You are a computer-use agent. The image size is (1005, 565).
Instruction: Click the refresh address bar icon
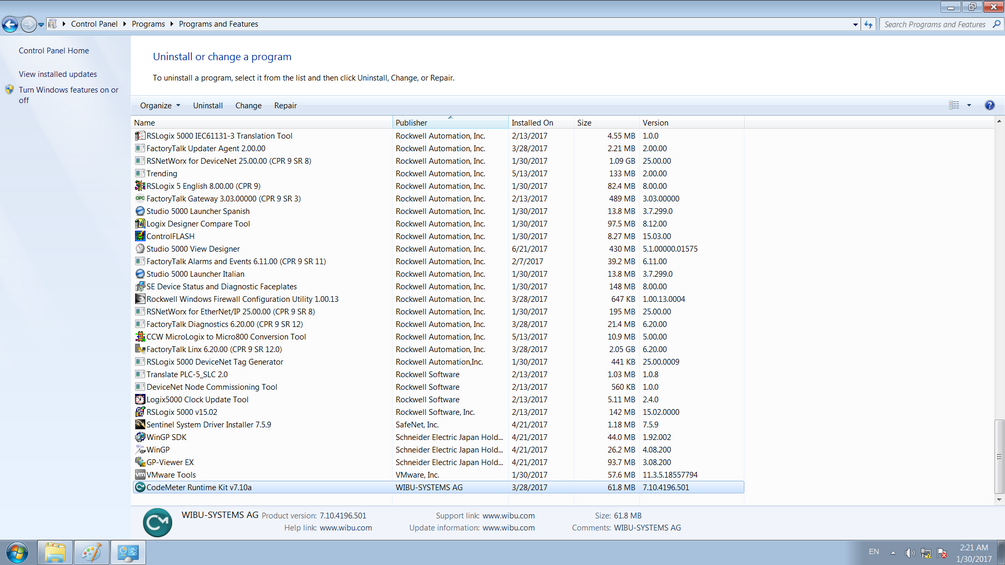(868, 24)
